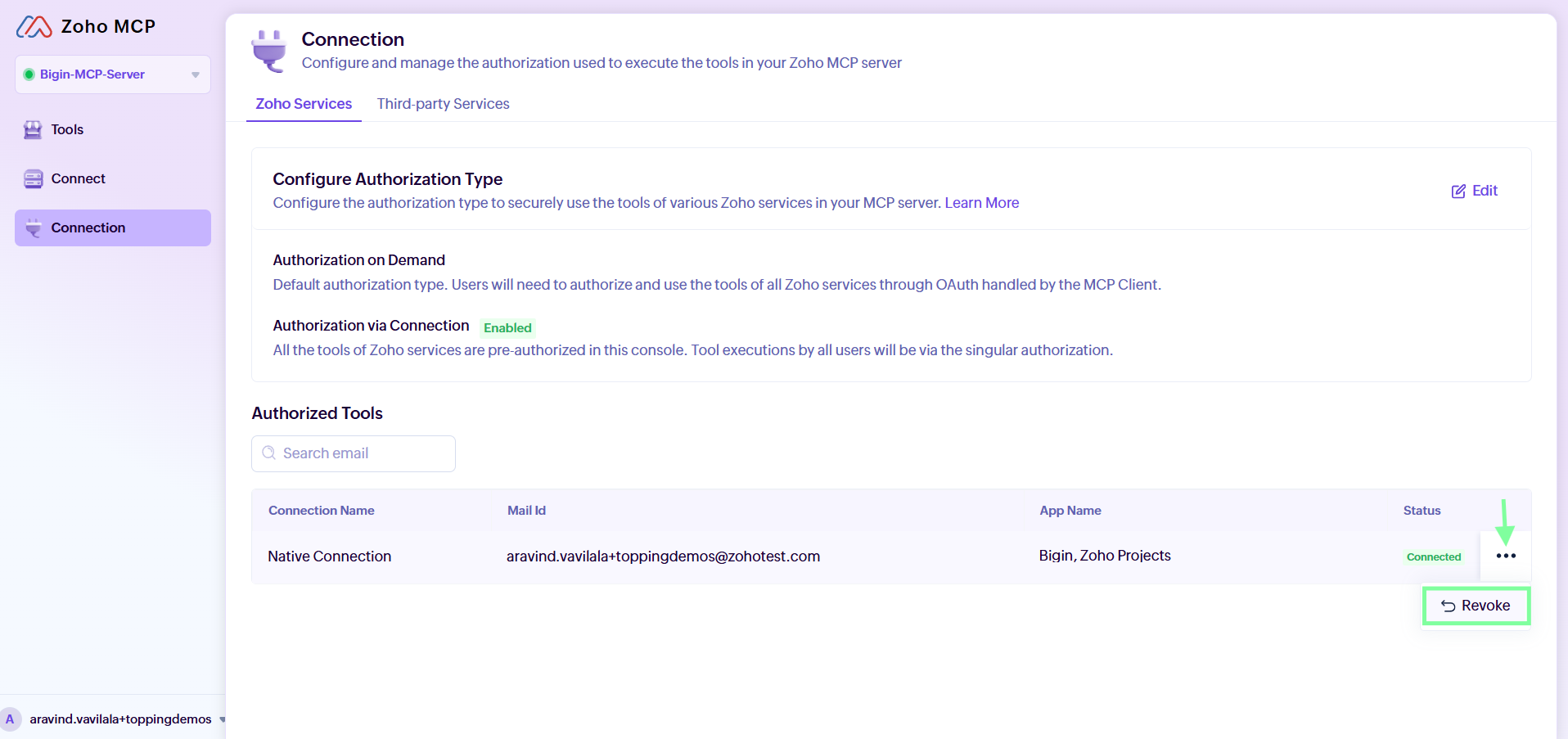The height and width of the screenshot is (739, 1568).
Task: Switch to the Zoho Services tab
Action: click(x=304, y=104)
